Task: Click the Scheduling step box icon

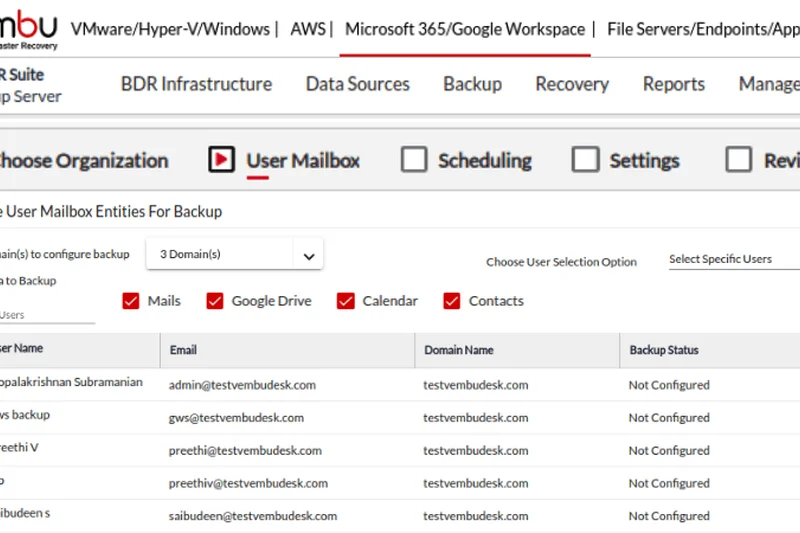Action: (x=413, y=160)
